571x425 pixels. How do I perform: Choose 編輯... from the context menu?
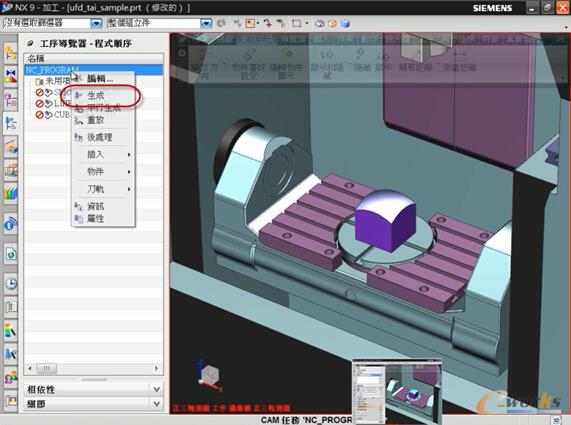(x=103, y=78)
